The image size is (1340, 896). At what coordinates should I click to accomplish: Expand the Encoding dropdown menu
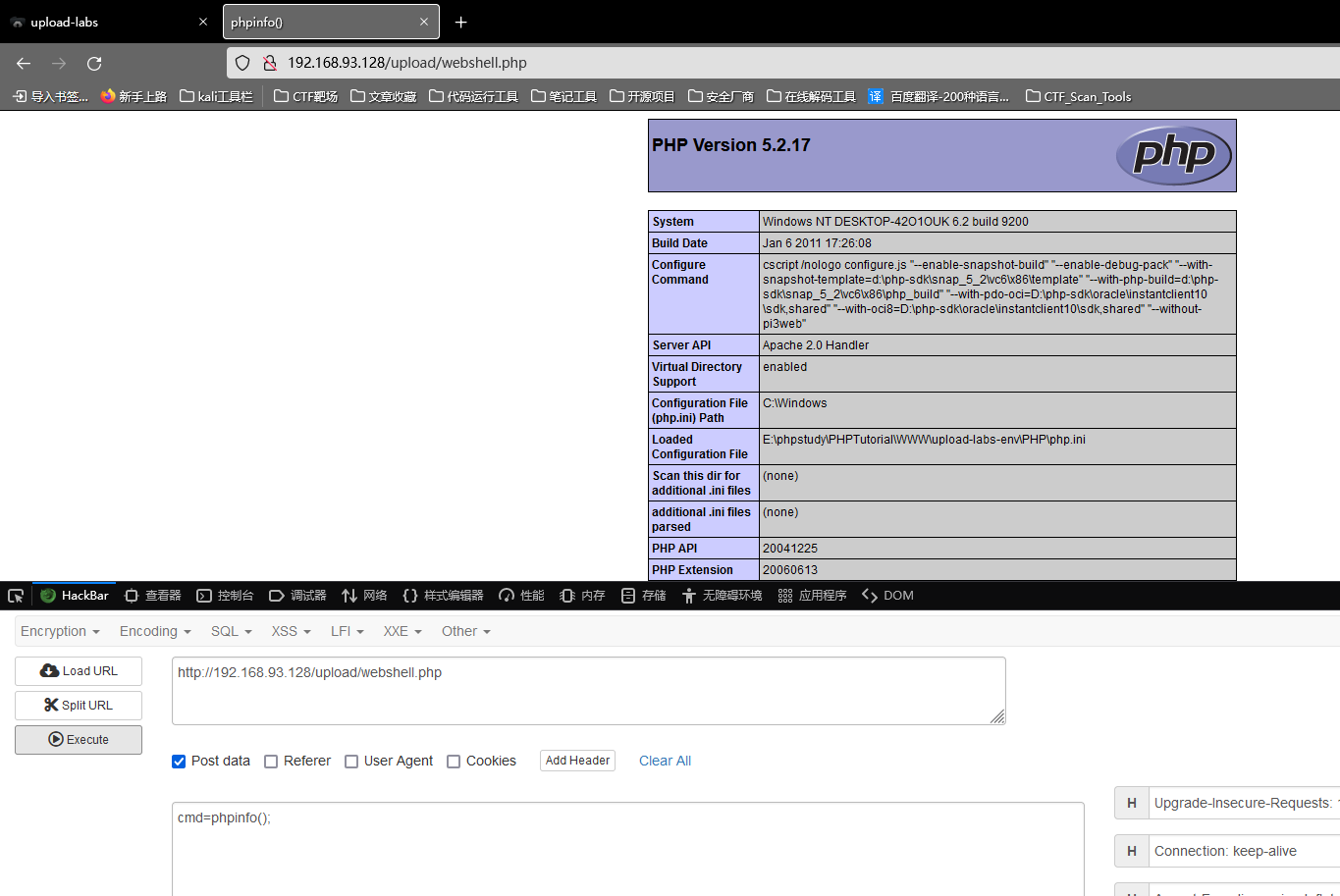point(155,631)
